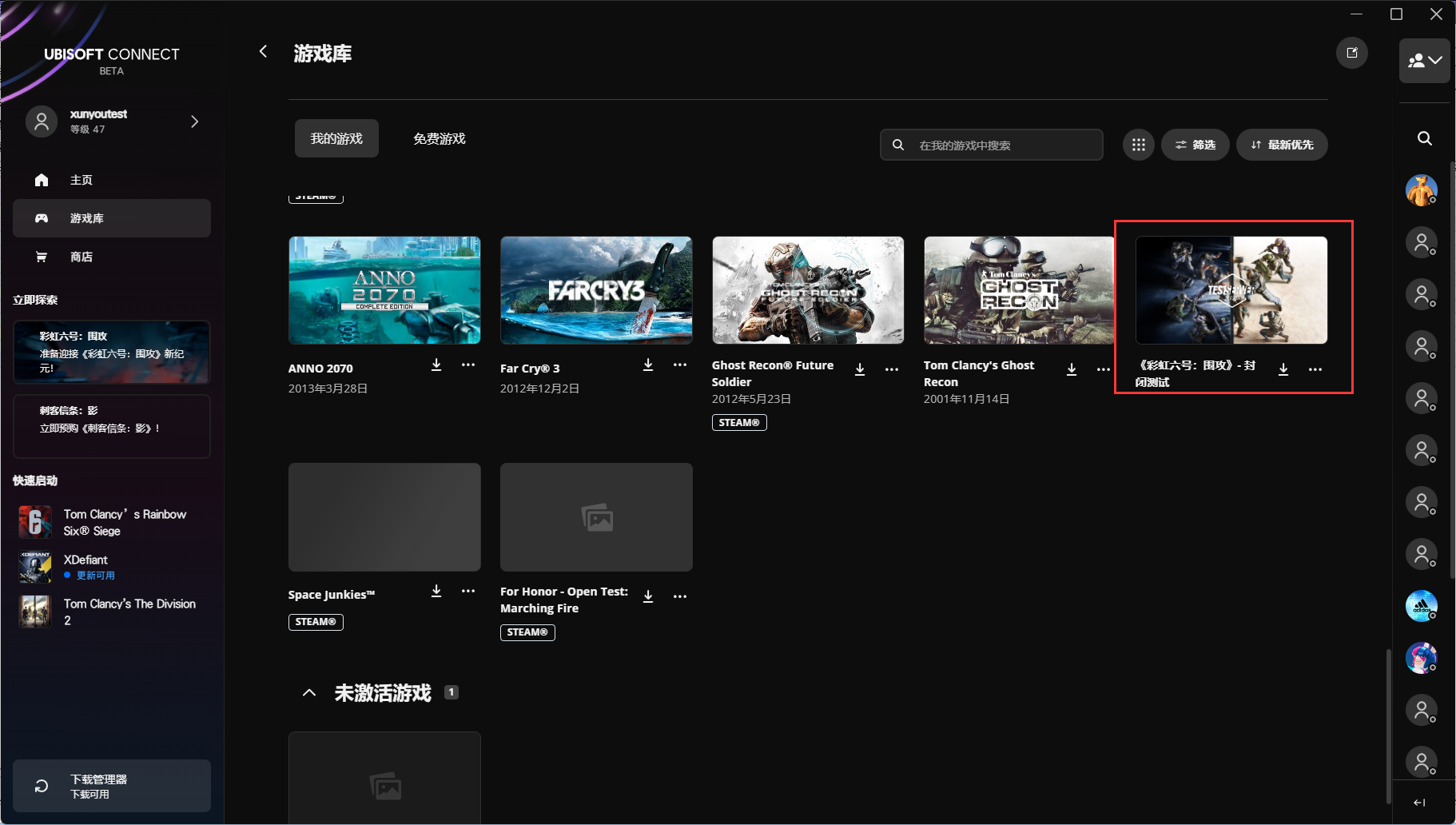Click the friends search magnifier icon

coord(1424,138)
